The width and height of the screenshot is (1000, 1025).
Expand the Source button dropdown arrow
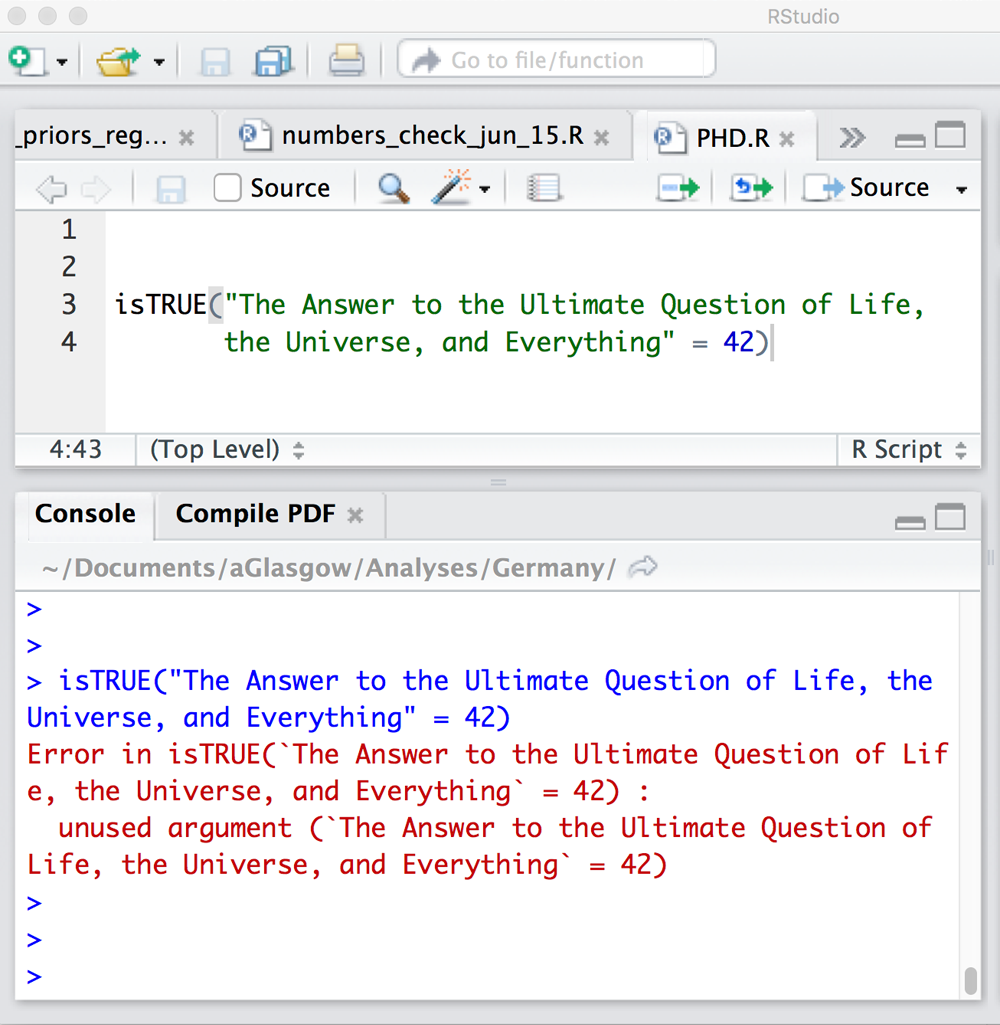click(x=962, y=189)
